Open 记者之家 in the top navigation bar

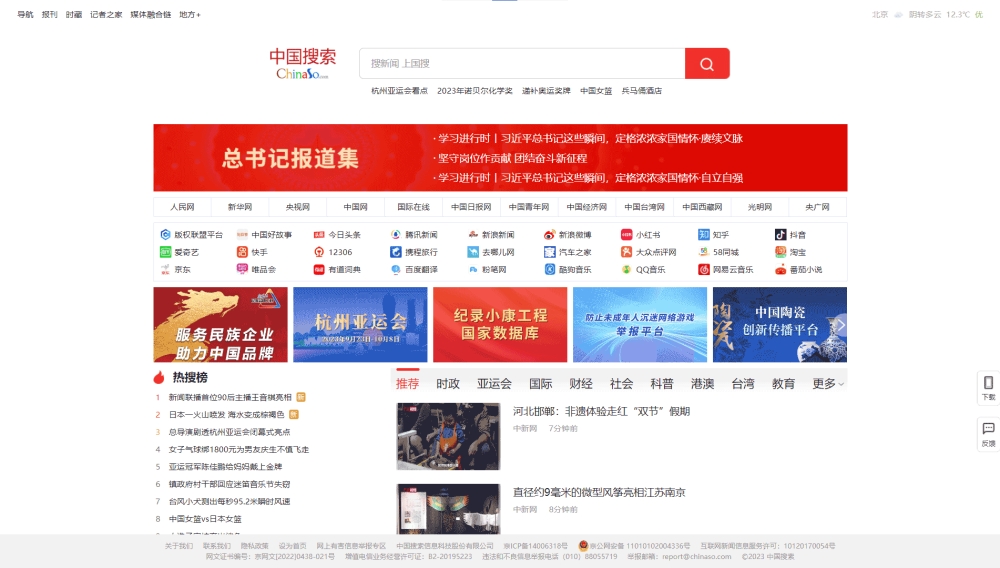click(106, 15)
